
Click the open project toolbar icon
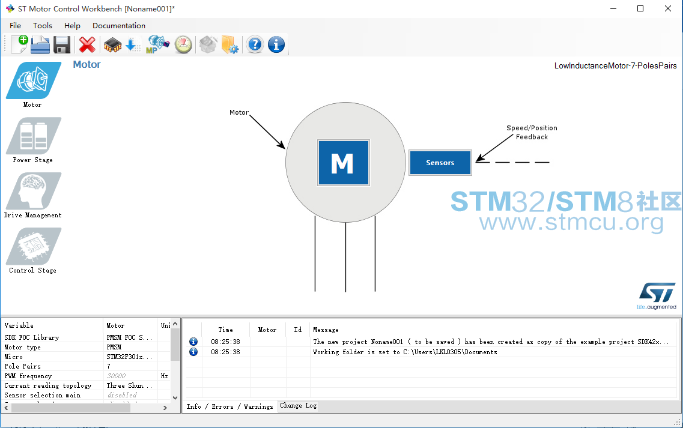point(40,44)
